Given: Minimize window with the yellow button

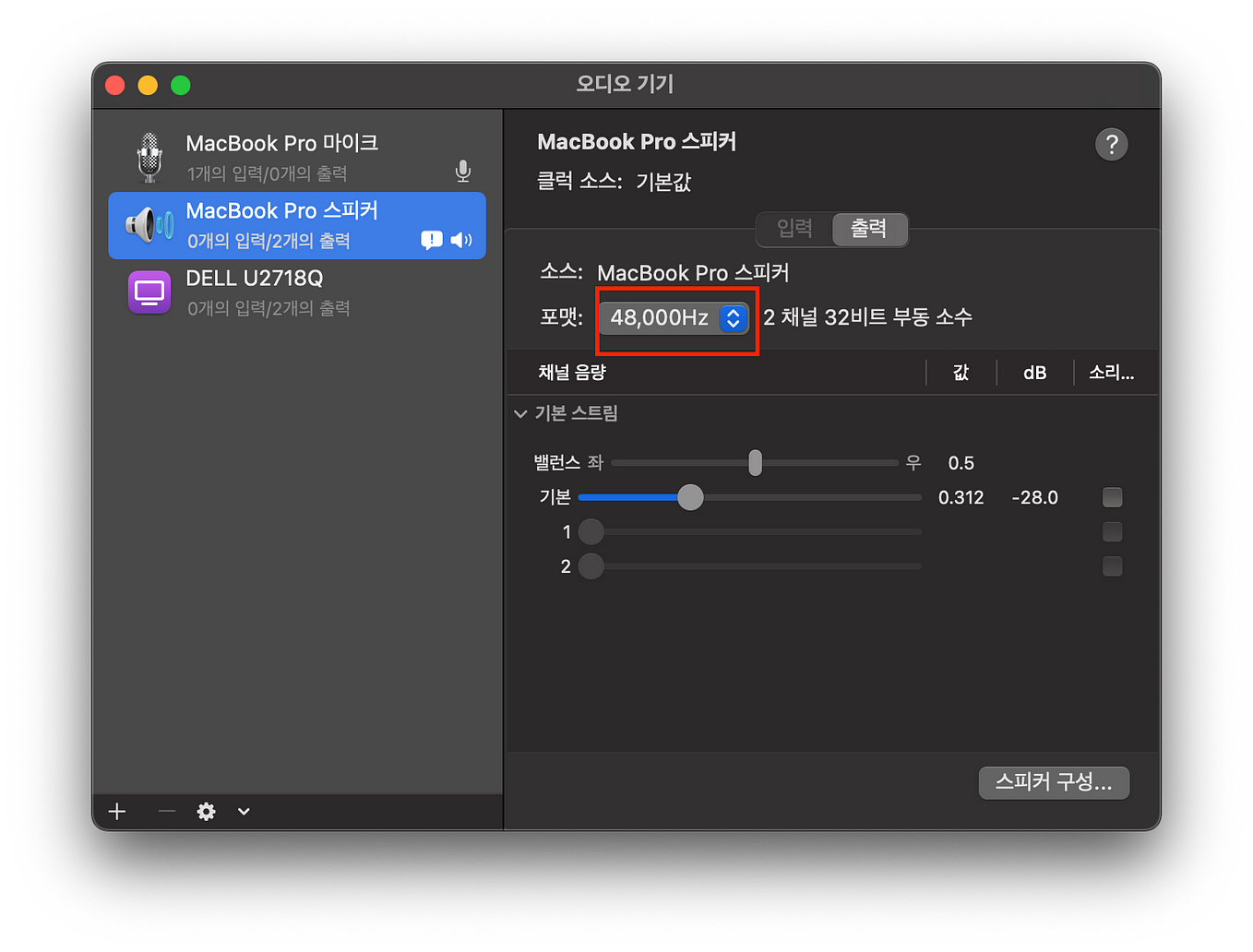Looking at the screenshot, I should [148, 86].
